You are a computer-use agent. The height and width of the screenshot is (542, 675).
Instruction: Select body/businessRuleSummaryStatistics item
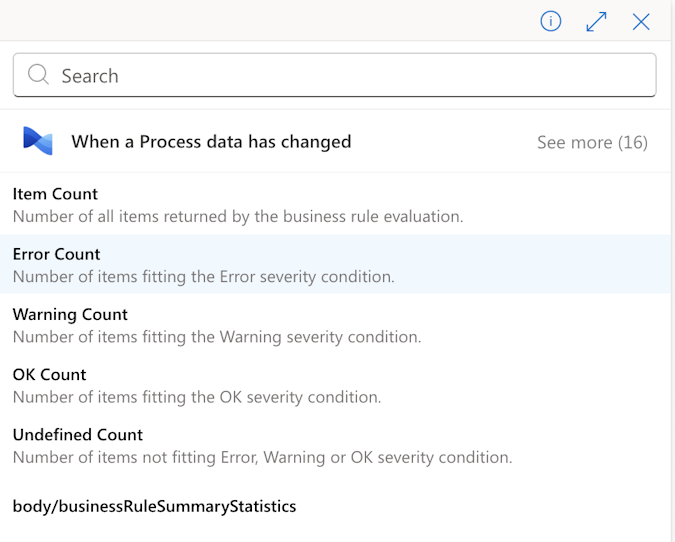[154, 506]
